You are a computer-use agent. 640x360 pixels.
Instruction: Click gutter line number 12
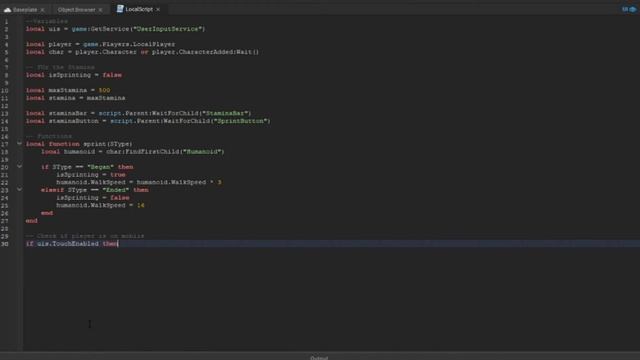pyautogui.click(x=5, y=106)
